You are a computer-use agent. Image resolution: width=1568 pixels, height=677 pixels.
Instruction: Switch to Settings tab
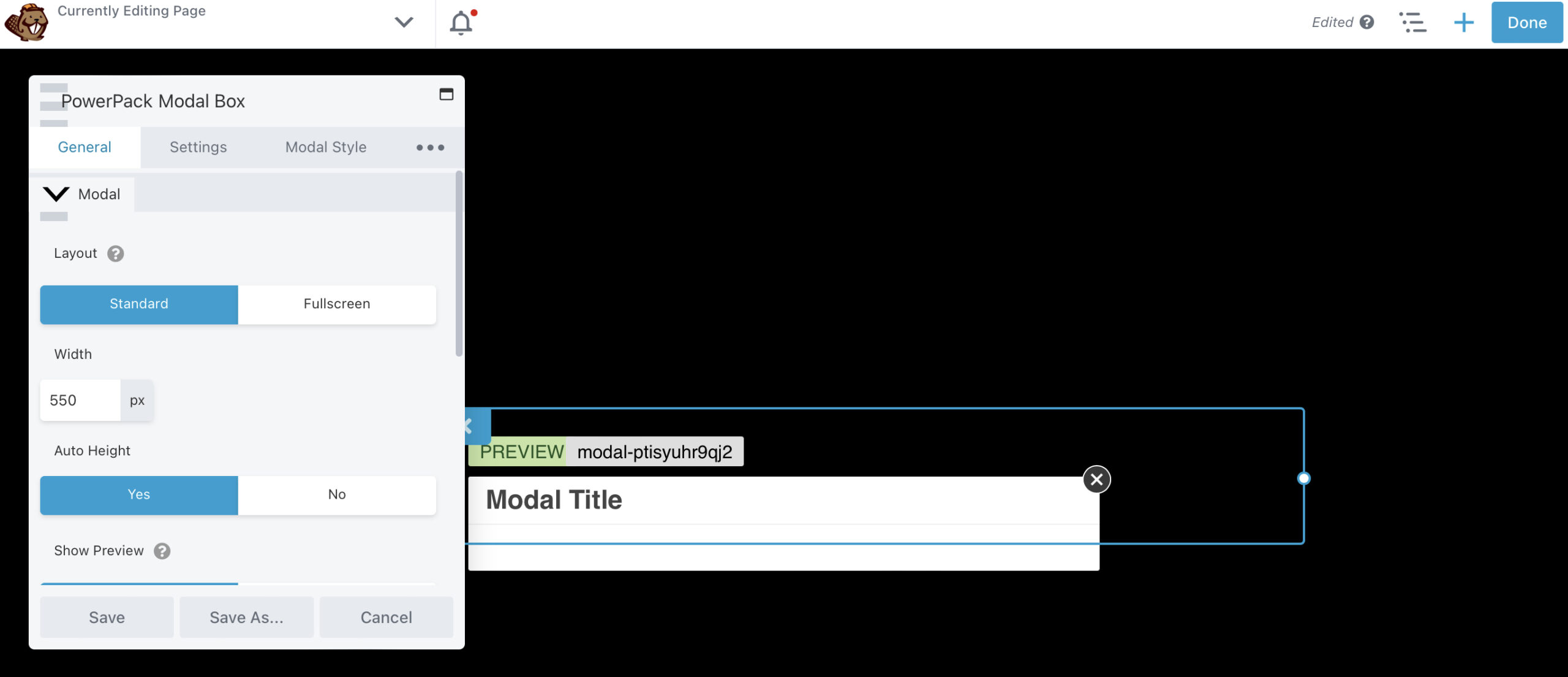(198, 146)
